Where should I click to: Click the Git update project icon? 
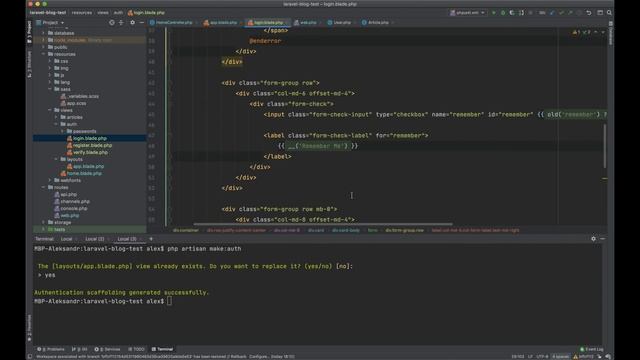[x=552, y=13]
